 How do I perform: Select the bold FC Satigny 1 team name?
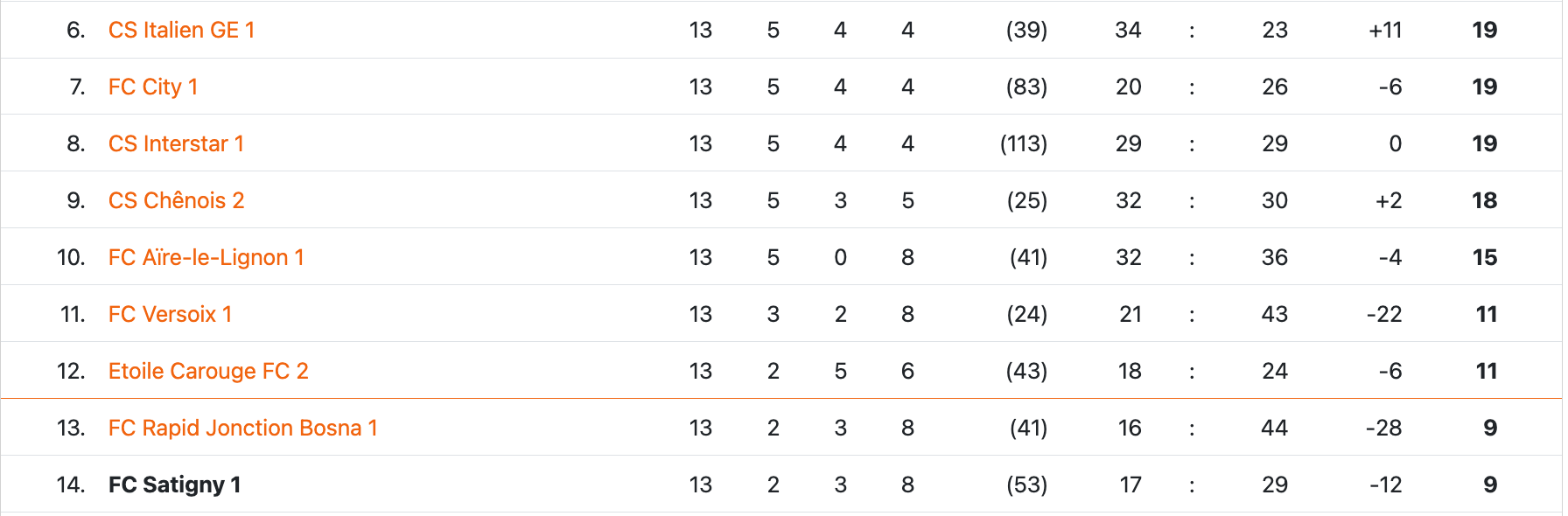(x=174, y=485)
